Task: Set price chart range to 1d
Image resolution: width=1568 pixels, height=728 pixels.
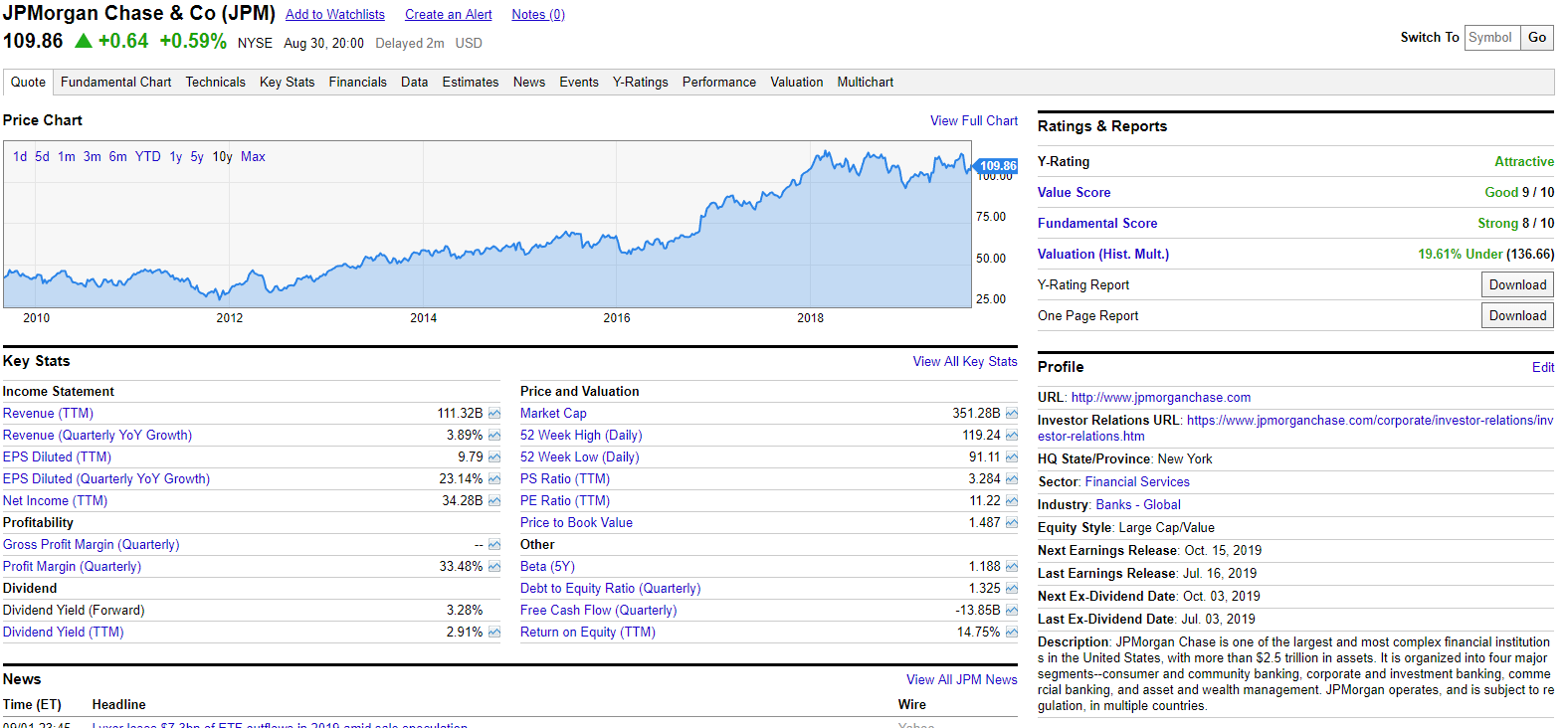Action: click(x=20, y=157)
